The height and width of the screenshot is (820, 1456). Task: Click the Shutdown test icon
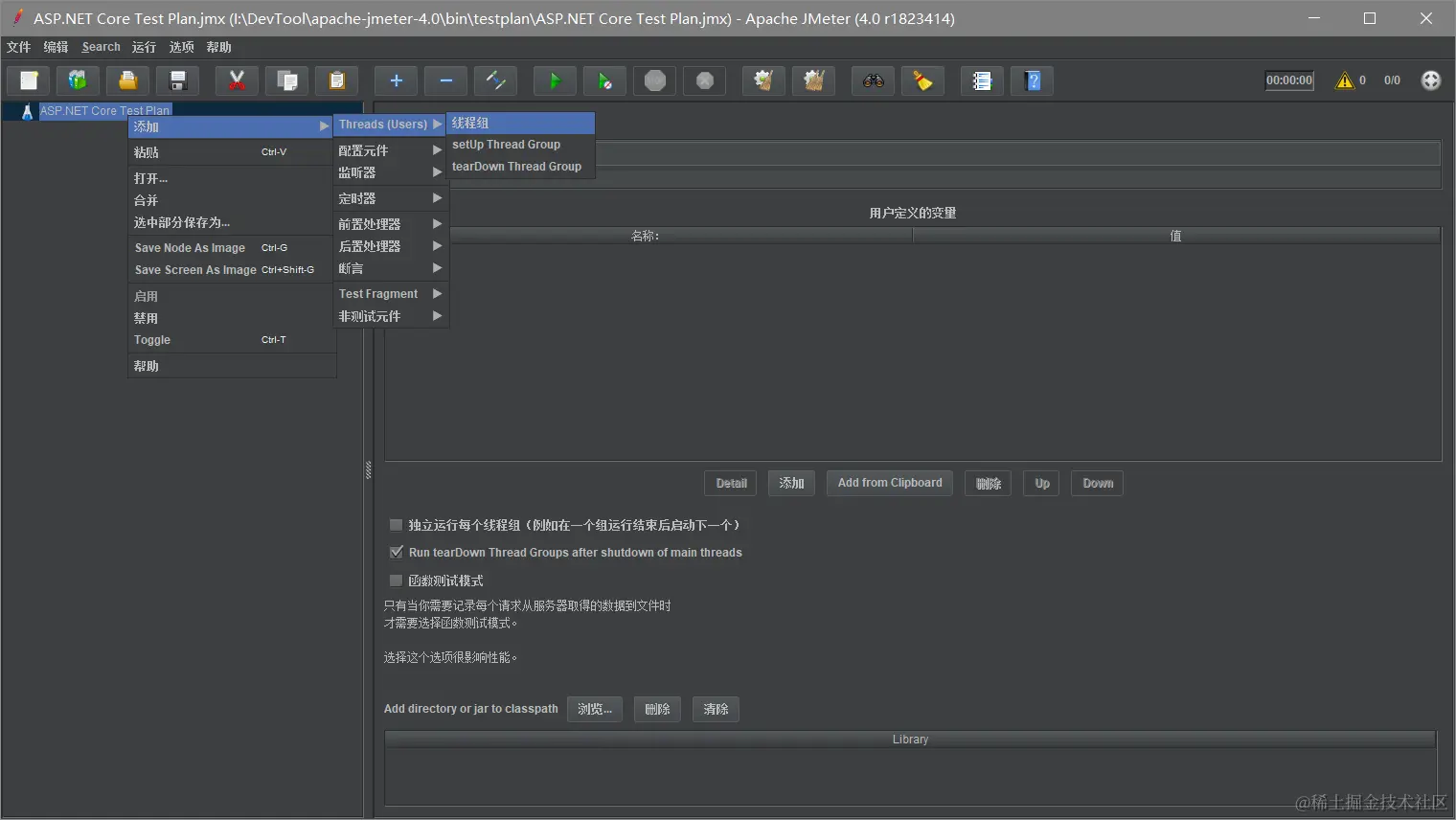[704, 81]
